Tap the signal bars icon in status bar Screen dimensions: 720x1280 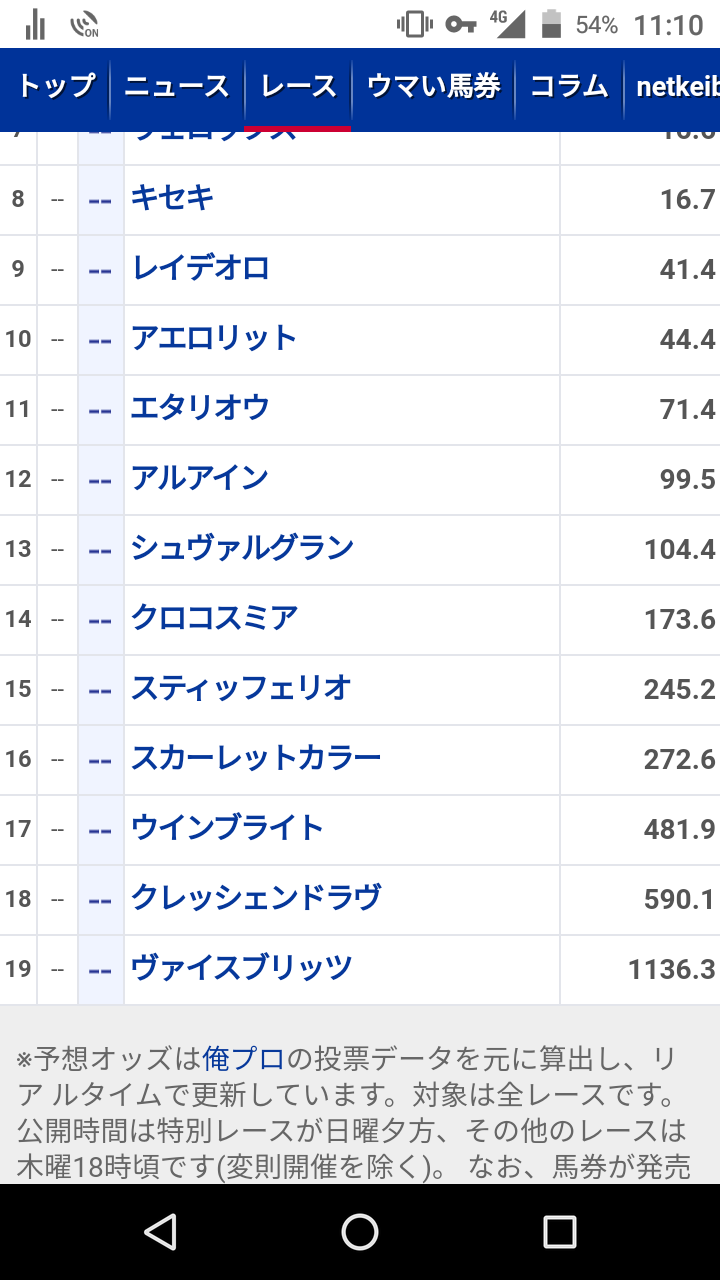[35, 24]
